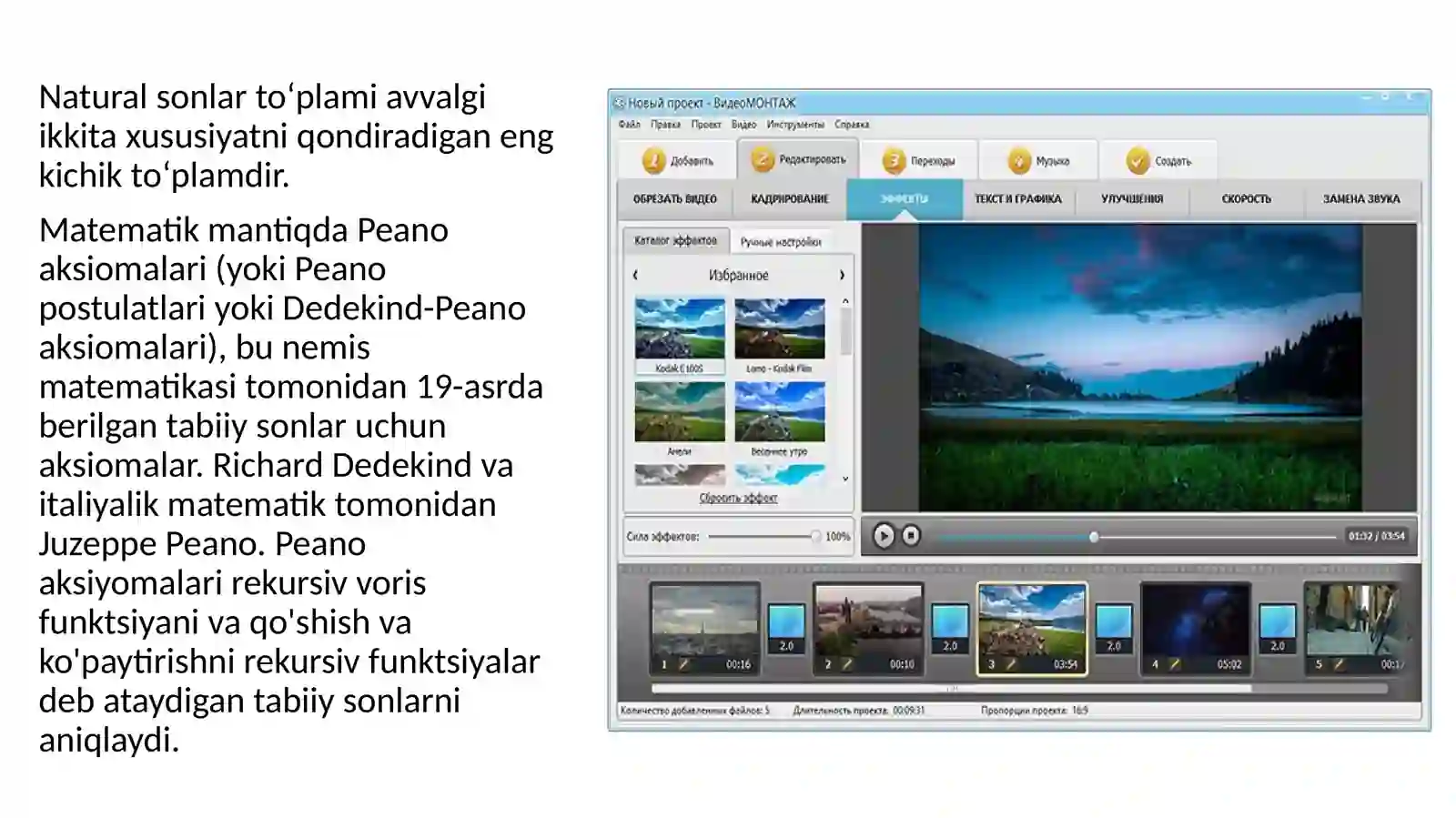Open the Ручные настройки sub-tab
Screen dimensions: 1456x818
click(781, 242)
